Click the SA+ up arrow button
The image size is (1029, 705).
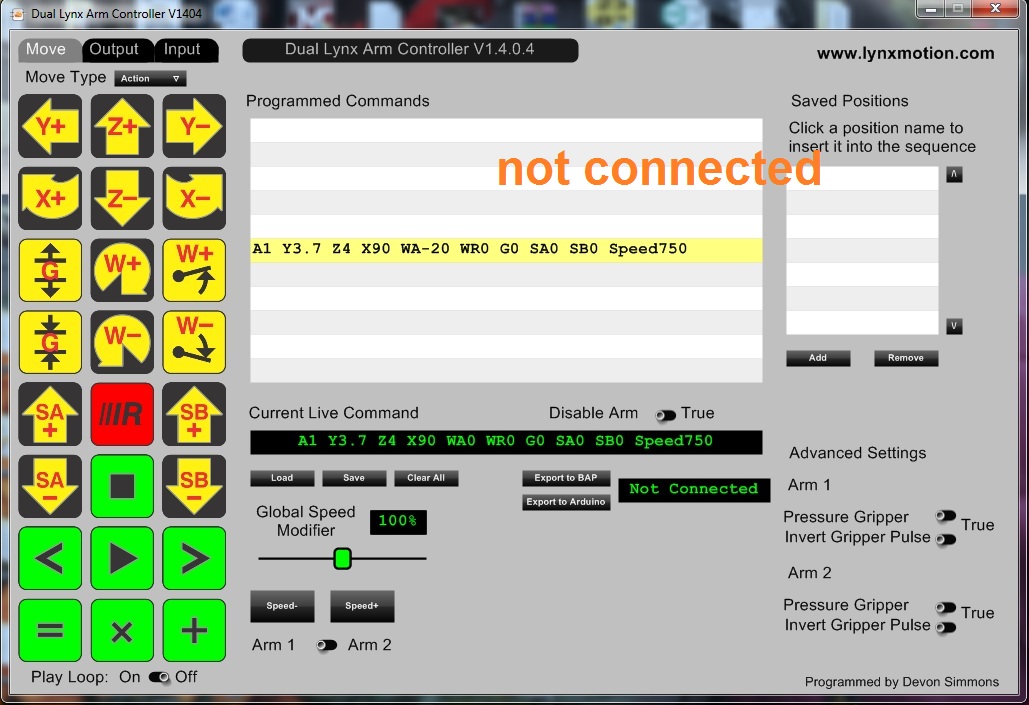[51, 414]
